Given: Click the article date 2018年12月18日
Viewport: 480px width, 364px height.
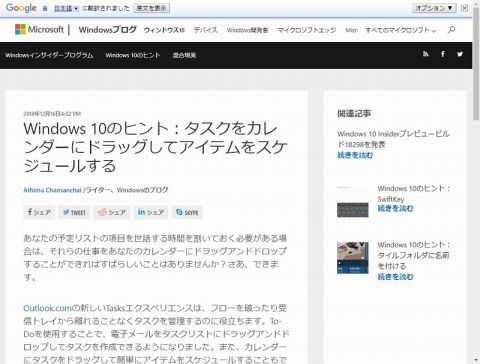Looking at the screenshot, I should [52, 114].
